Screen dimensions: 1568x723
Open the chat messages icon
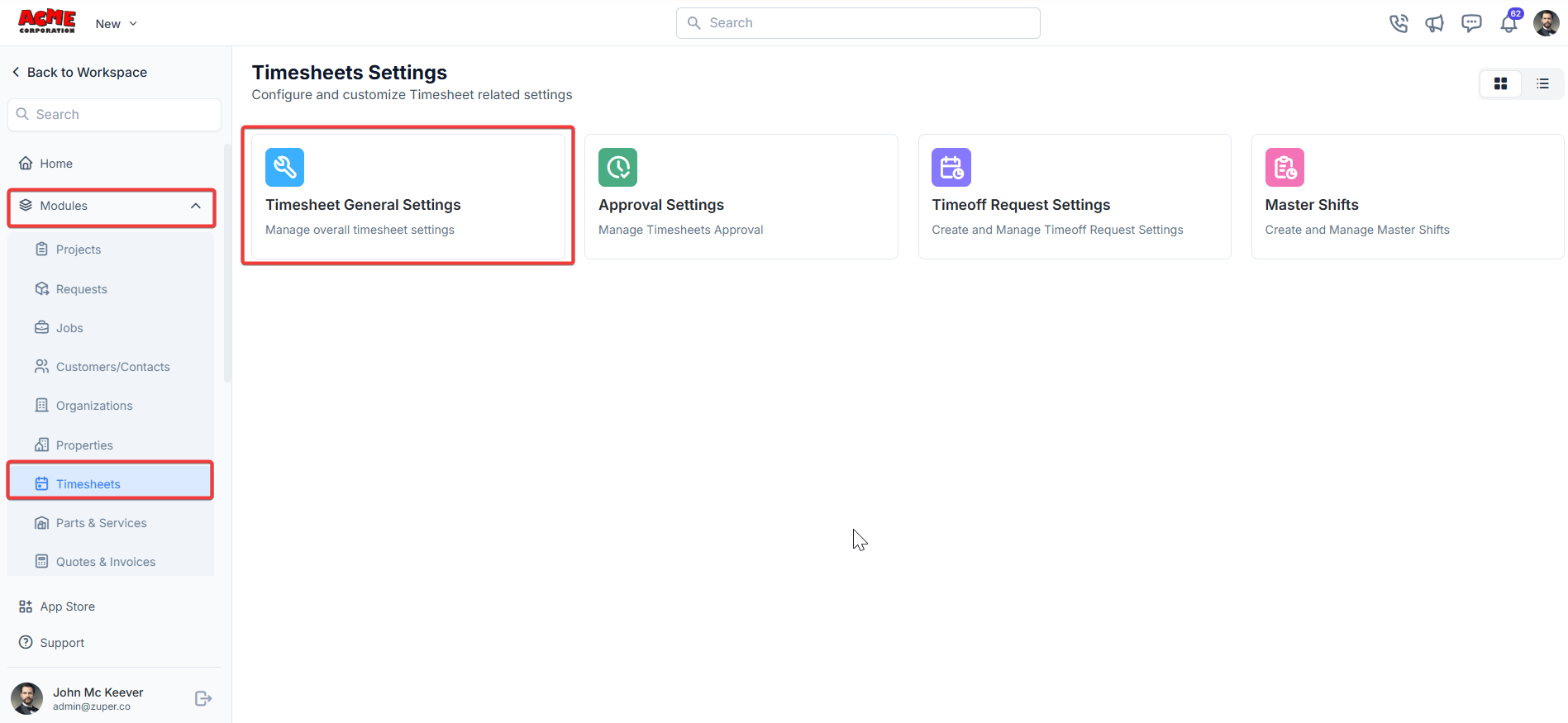click(x=1471, y=23)
